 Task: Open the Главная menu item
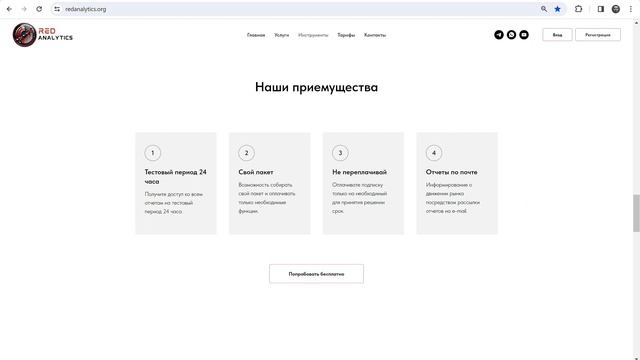coord(256,35)
